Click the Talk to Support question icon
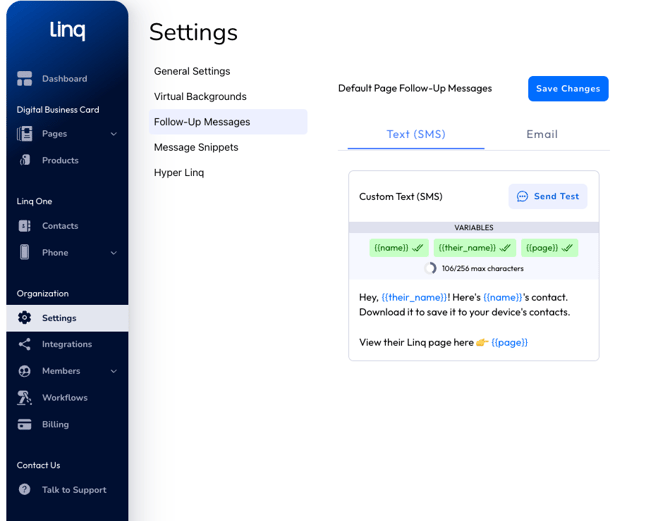The image size is (670, 521). pos(25,490)
